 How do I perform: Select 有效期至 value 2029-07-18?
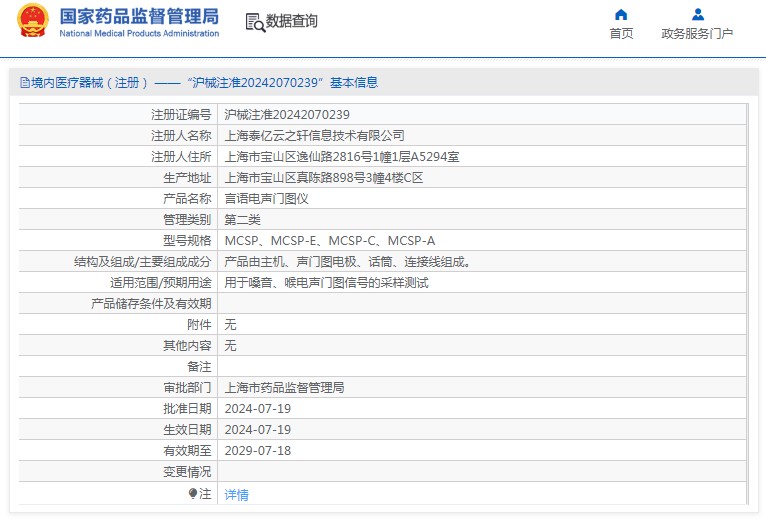point(257,450)
